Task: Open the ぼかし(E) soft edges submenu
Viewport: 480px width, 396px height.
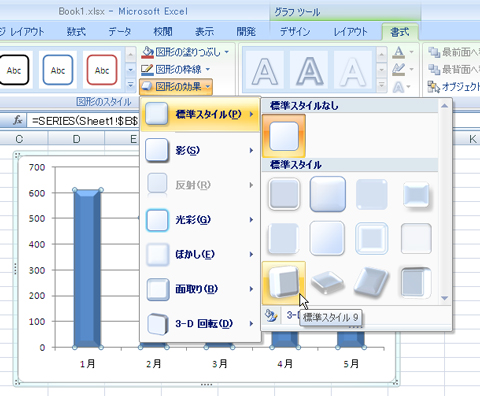Action: (200, 254)
